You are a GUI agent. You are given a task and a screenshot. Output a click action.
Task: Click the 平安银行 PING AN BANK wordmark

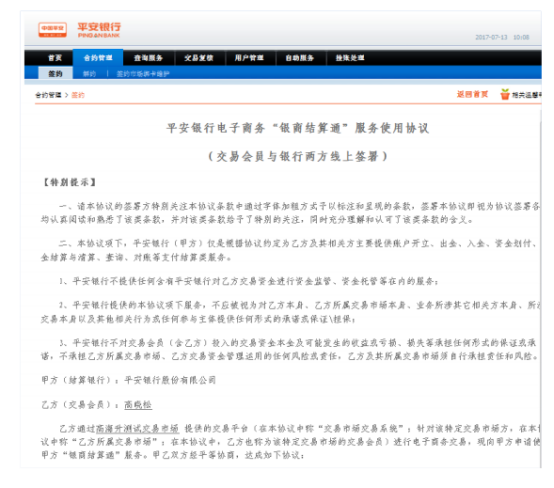[x=99, y=30]
